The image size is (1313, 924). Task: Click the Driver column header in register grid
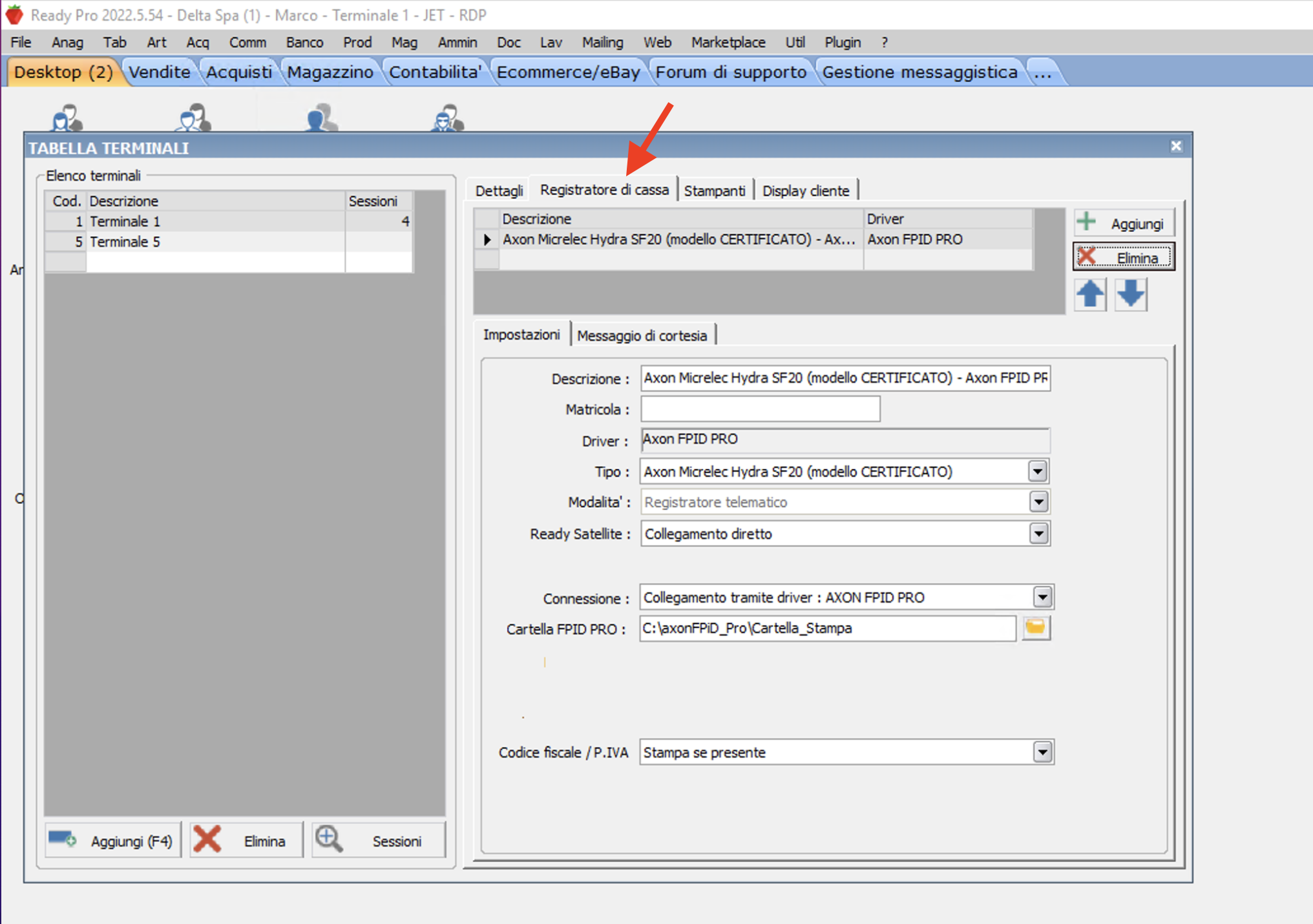click(x=947, y=218)
